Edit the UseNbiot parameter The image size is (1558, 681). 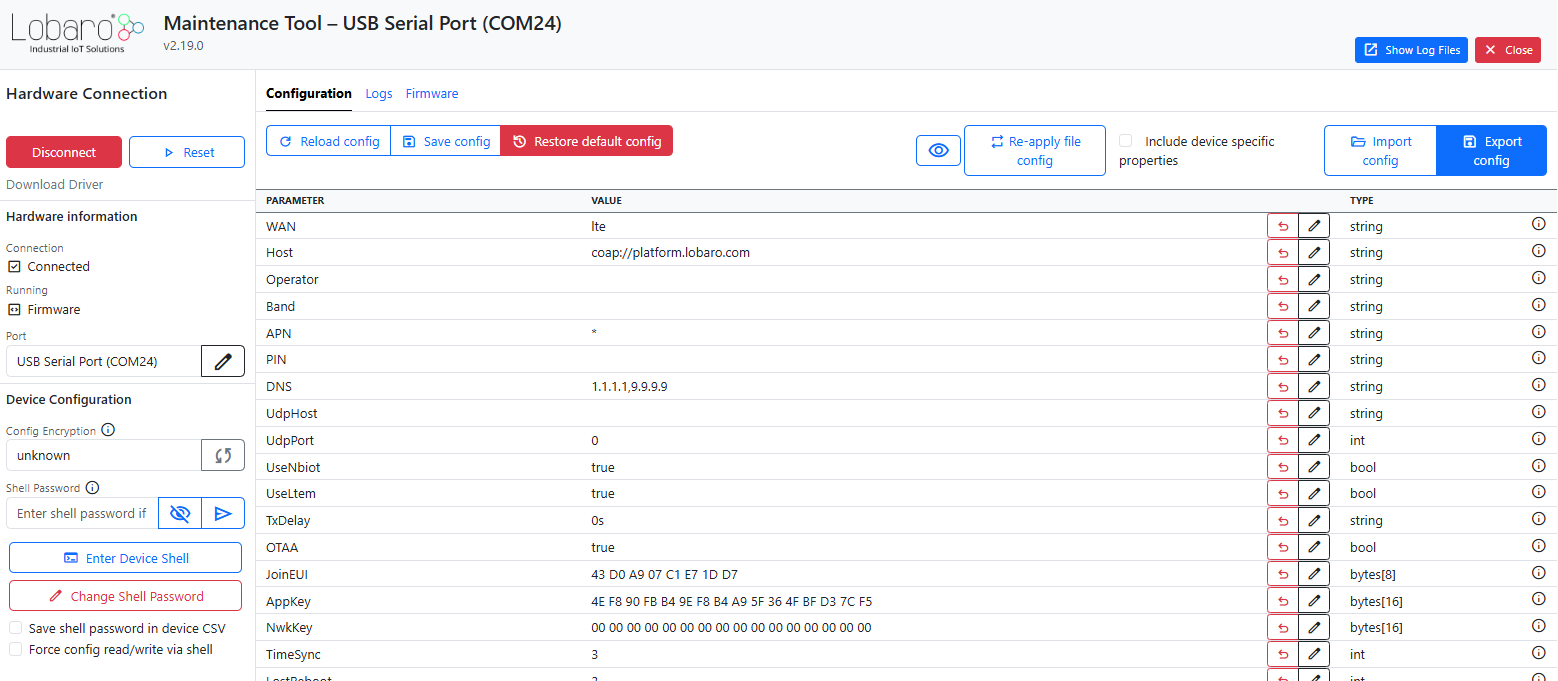[1314, 467]
